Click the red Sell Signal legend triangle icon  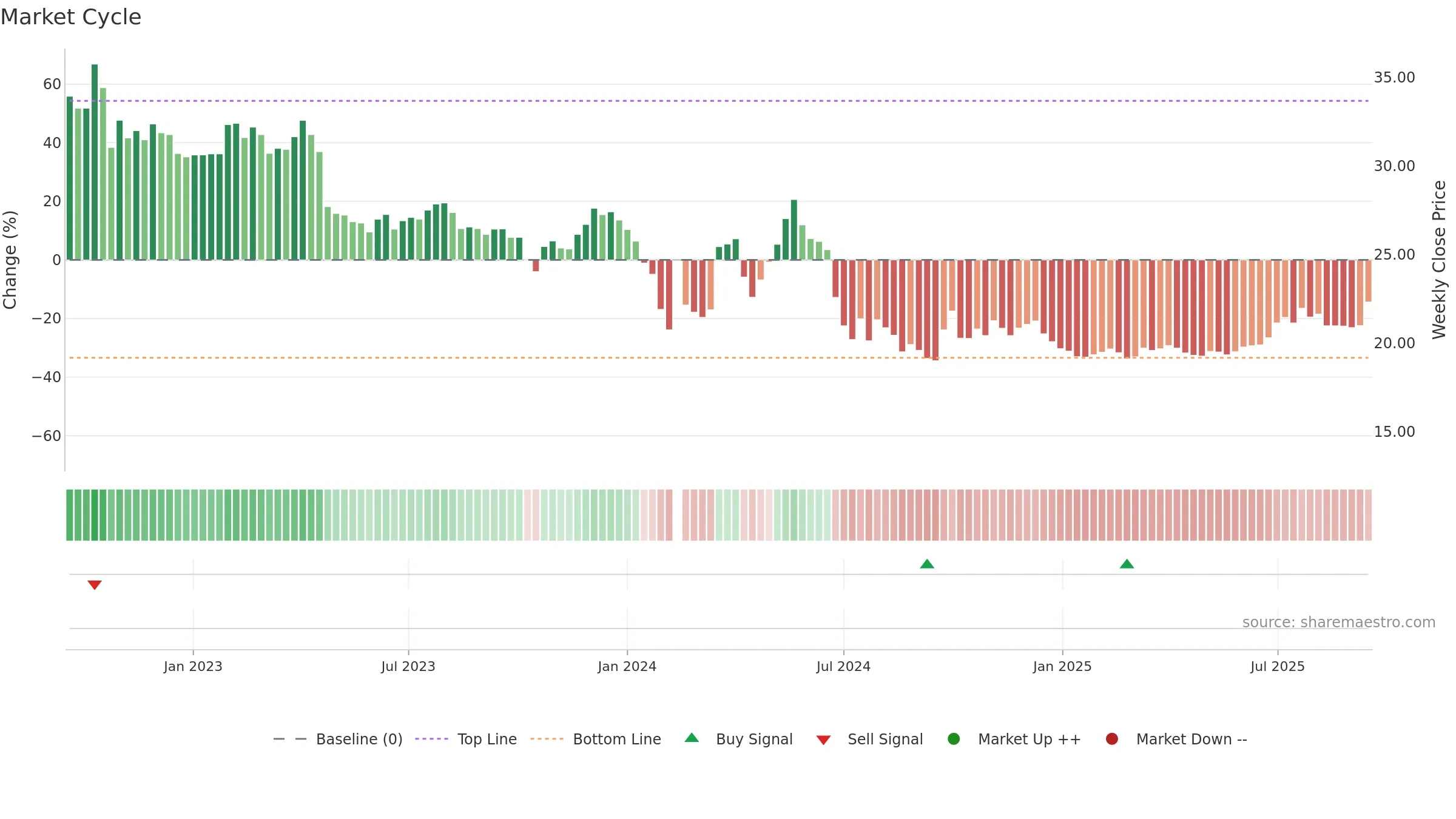(x=823, y=740)
